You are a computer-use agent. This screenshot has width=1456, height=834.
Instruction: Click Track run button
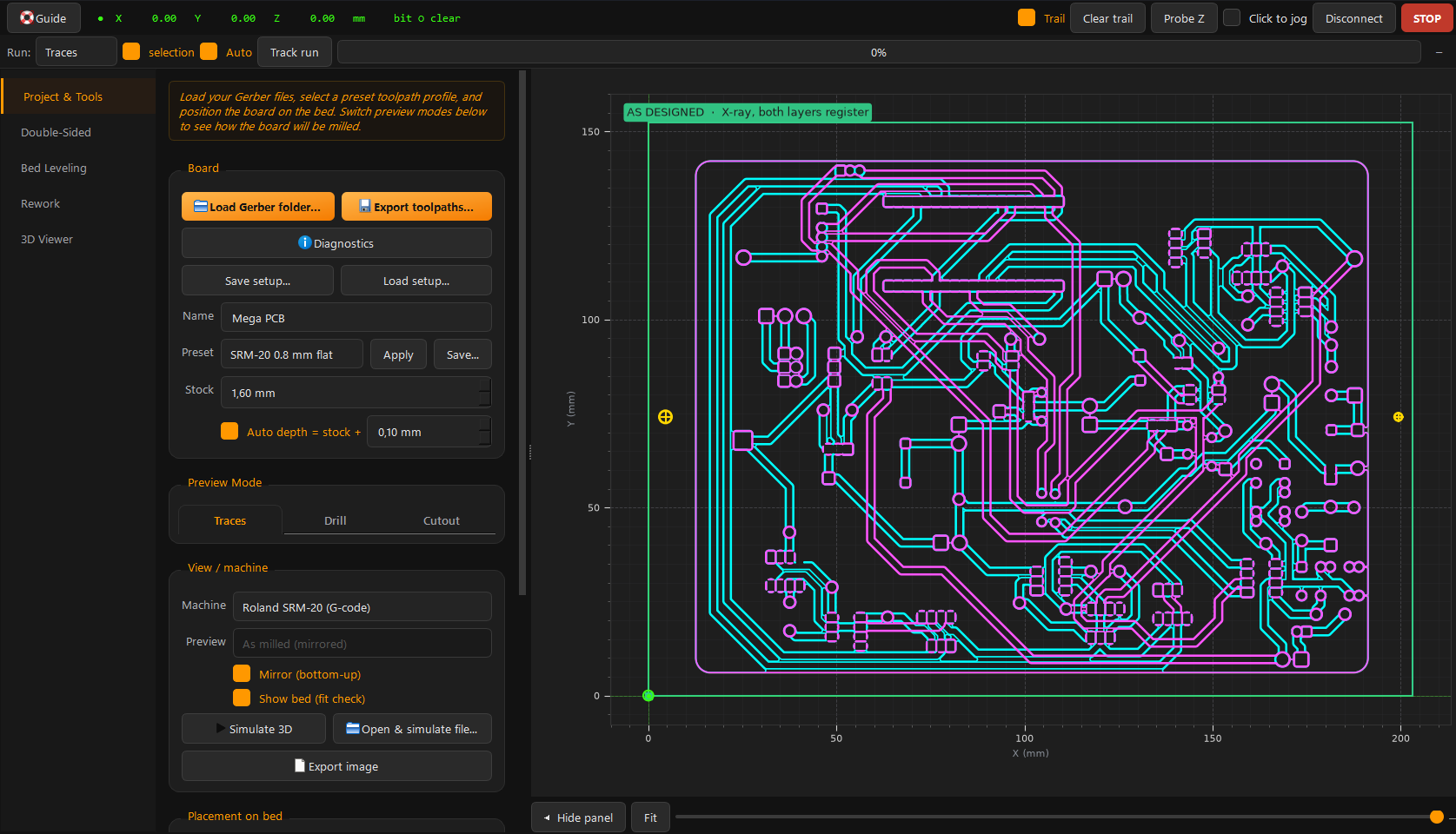pos(294,52)
